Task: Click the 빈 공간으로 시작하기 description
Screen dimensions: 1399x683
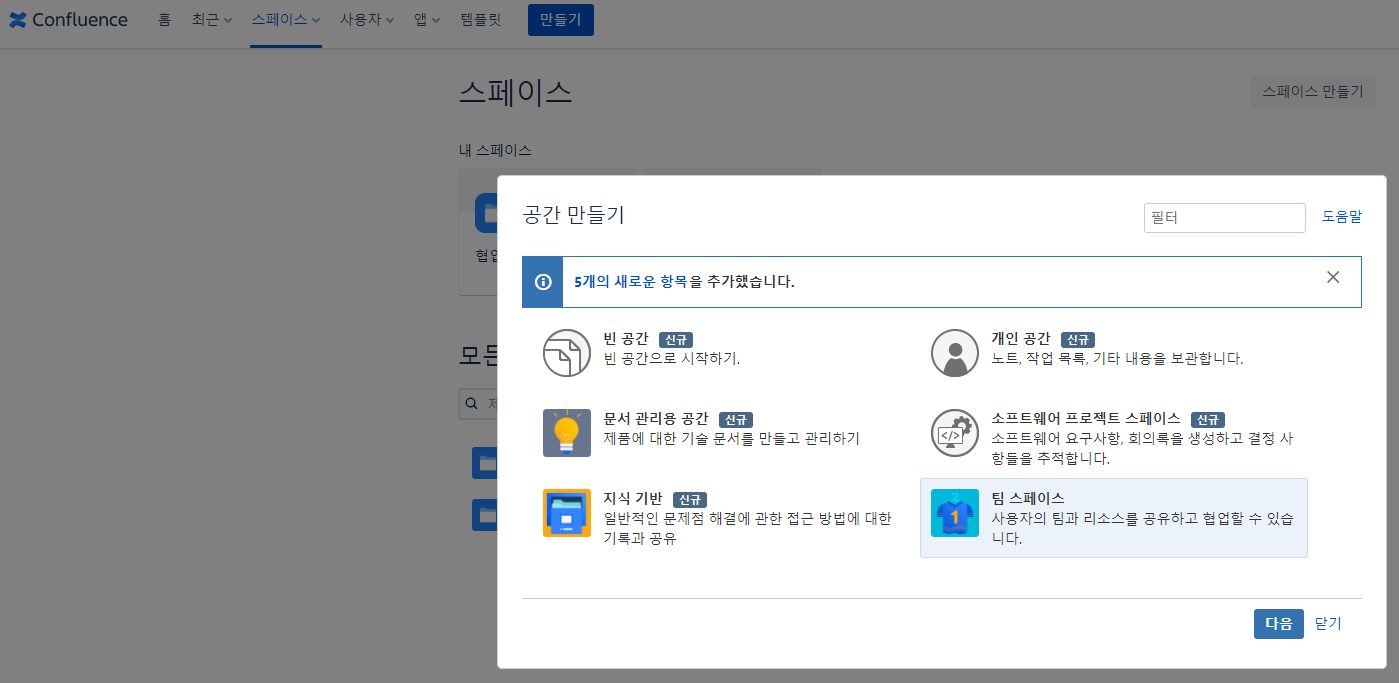Action: point(672,358)
